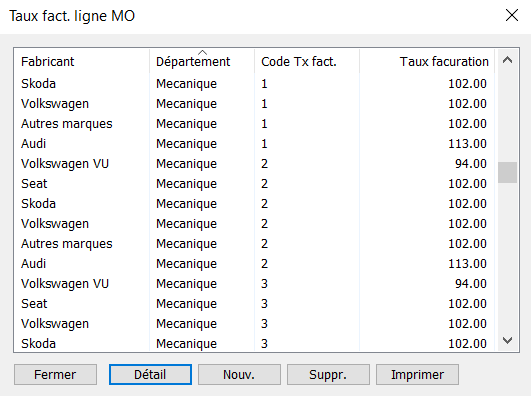The width and height of the screenshot is (531, 396).
Task: Sort by the Taux facuration header
Action: click(x=427, y=61)
